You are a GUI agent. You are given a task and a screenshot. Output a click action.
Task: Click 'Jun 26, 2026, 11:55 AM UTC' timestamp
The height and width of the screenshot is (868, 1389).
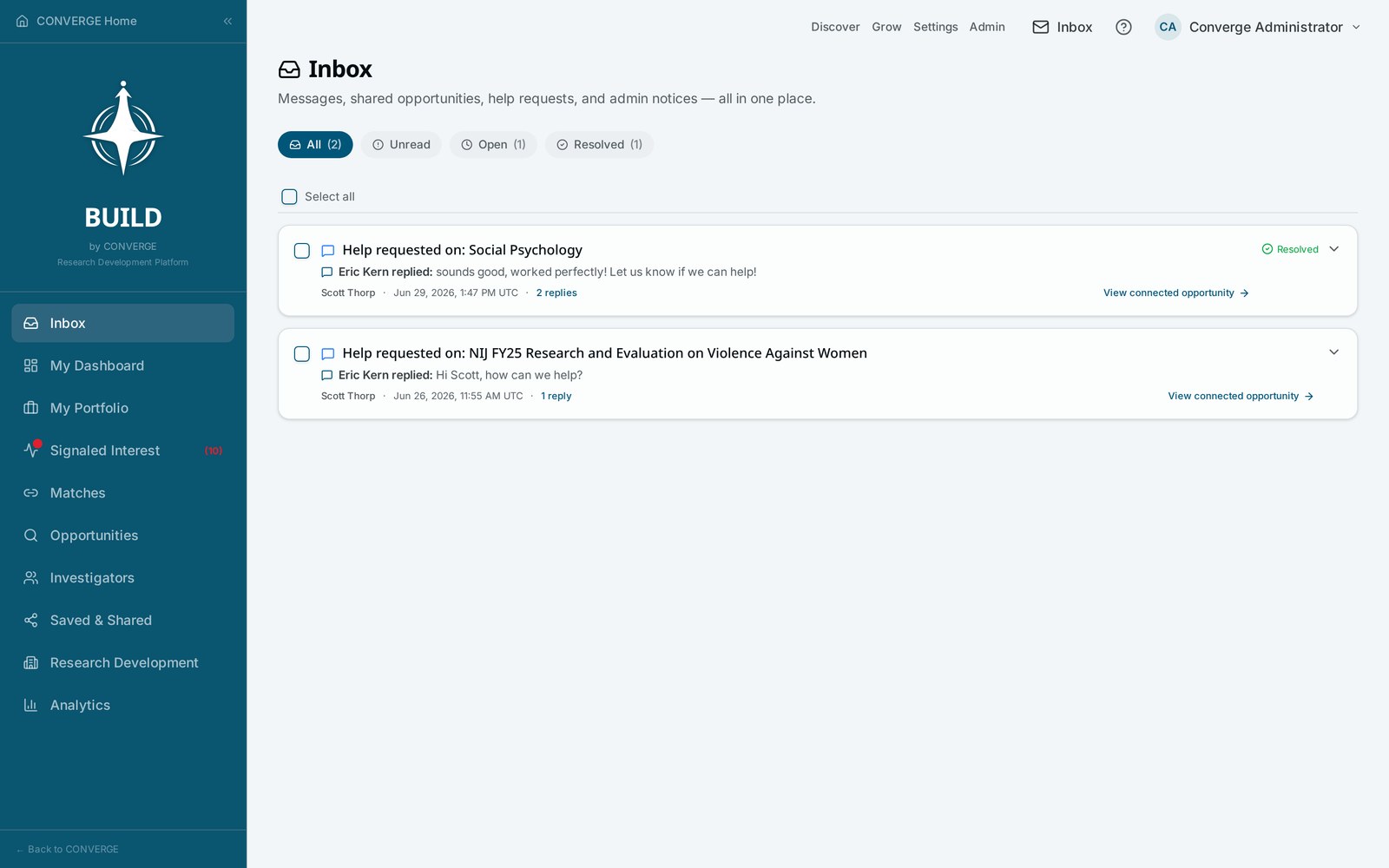458,397
